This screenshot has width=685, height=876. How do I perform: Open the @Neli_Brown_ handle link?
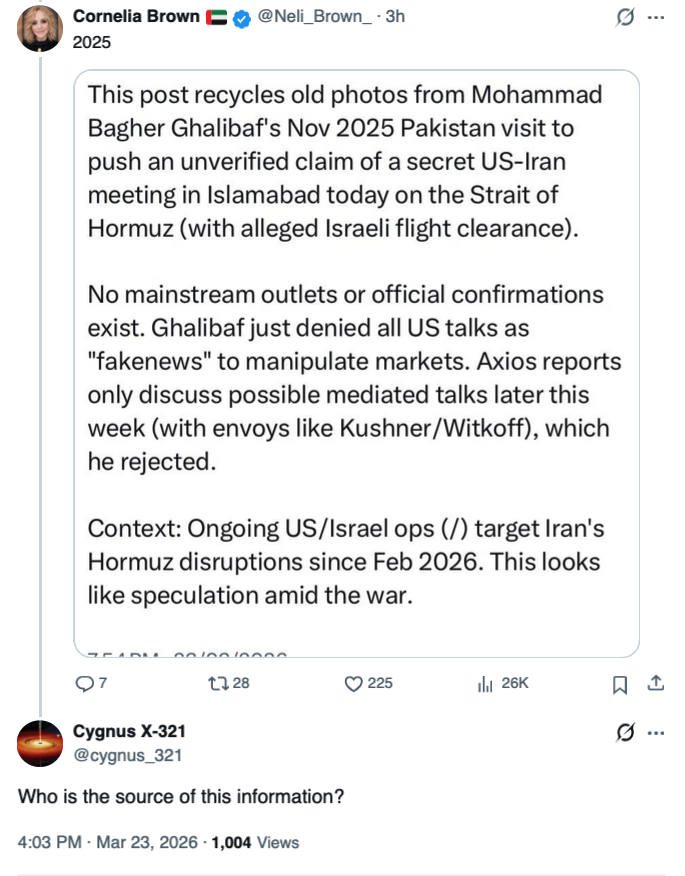coord(312,17)
